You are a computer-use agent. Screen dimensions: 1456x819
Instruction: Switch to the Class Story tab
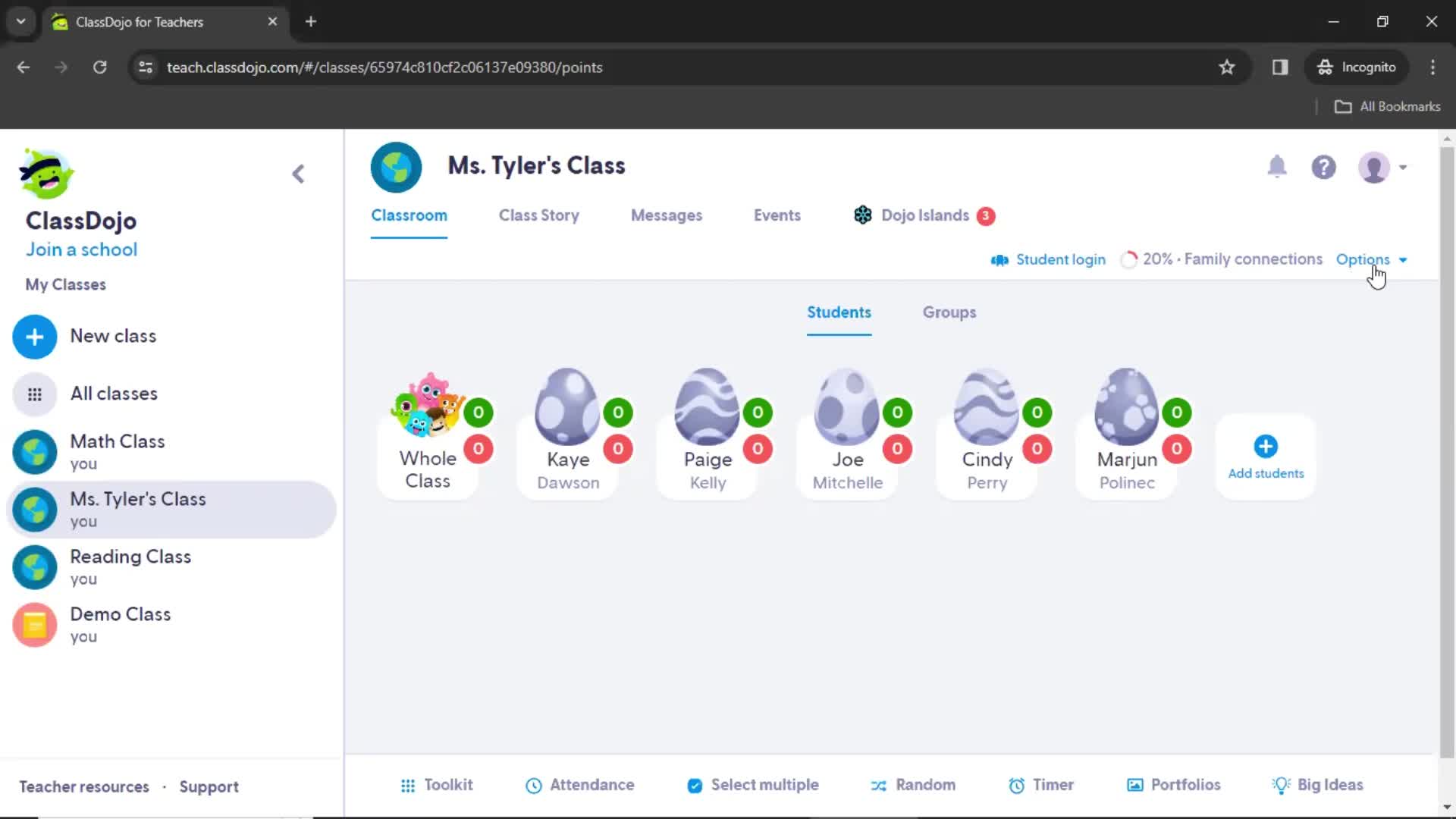[x=538, y=215]
